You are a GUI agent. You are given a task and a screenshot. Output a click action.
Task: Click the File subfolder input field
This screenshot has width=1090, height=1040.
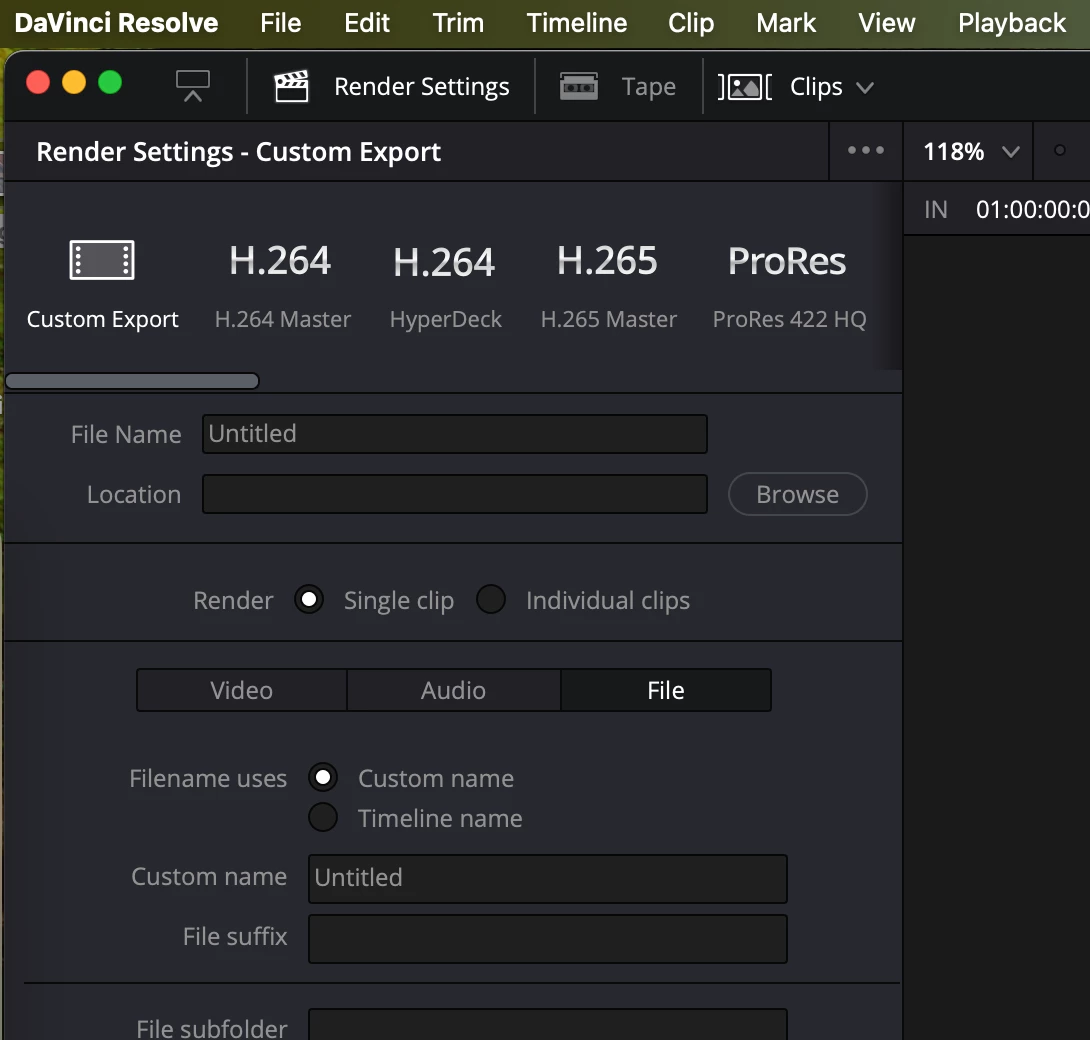pyautogui.click(x=548, y=1025)
